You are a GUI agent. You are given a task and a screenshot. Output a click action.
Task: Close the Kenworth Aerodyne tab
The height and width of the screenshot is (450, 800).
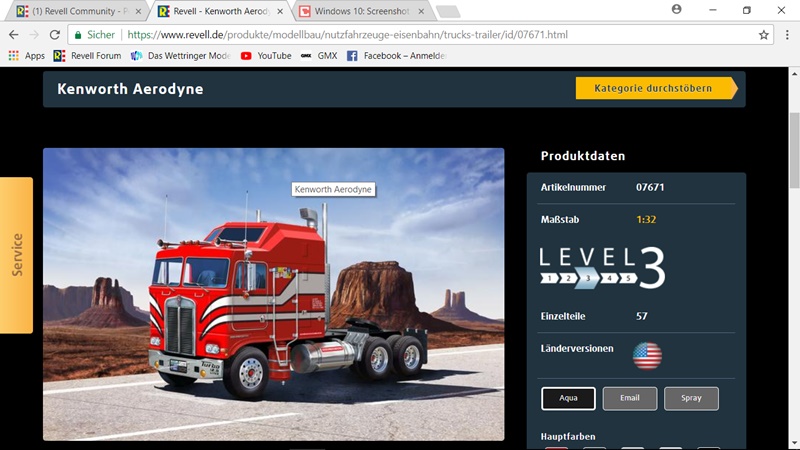tap(280, 11)
